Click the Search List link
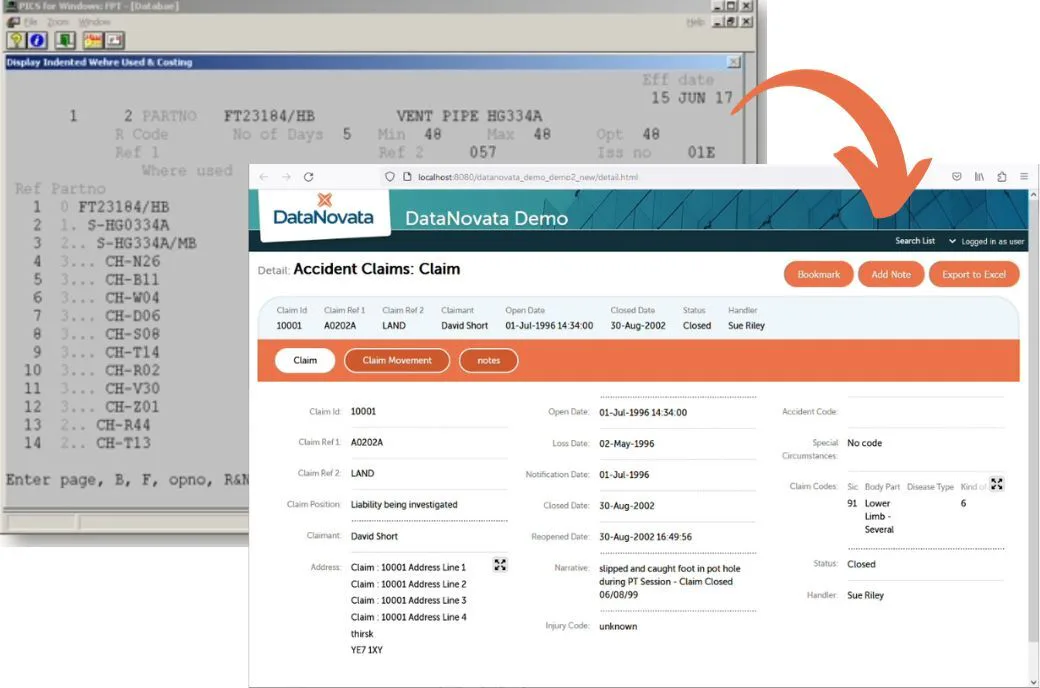The image size is (1040, 688). pos(915,241)
